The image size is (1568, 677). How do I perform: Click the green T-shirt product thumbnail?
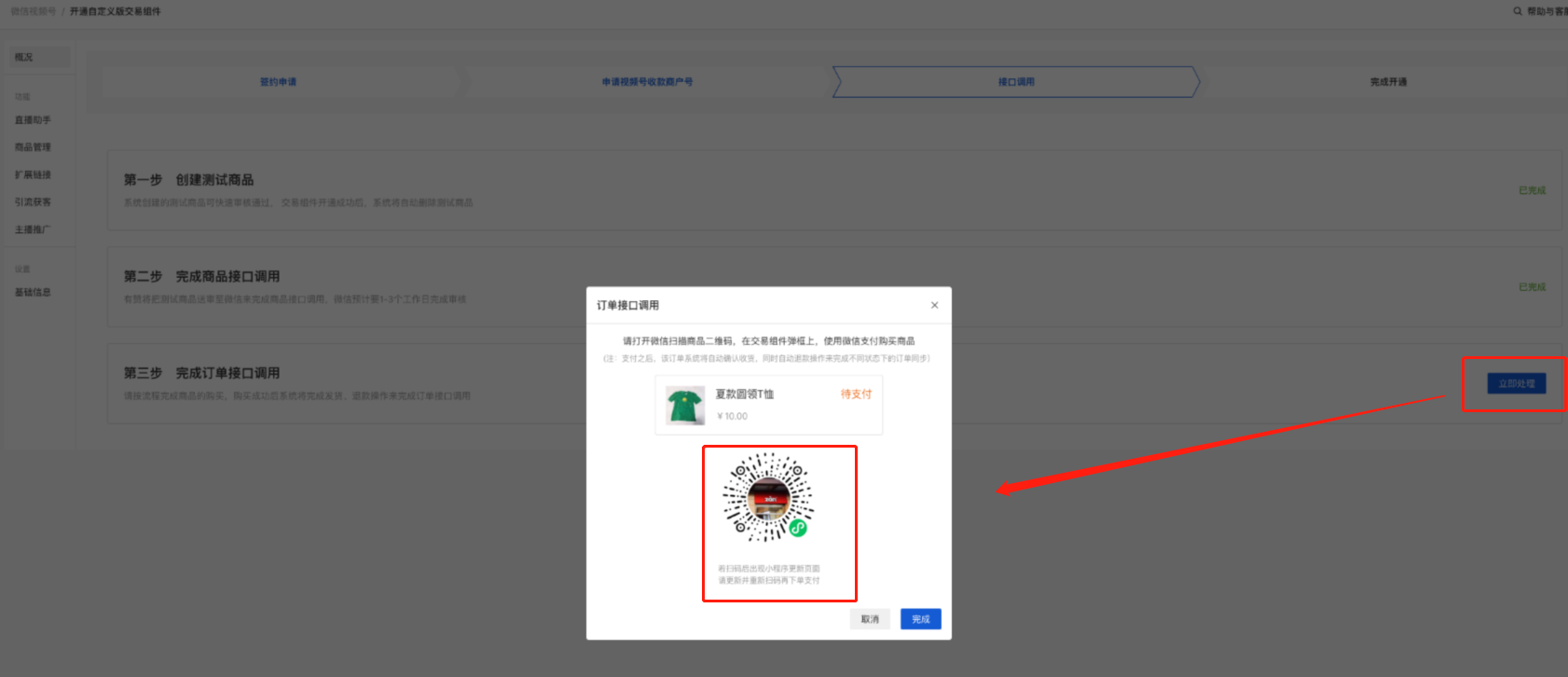(686, 406)
